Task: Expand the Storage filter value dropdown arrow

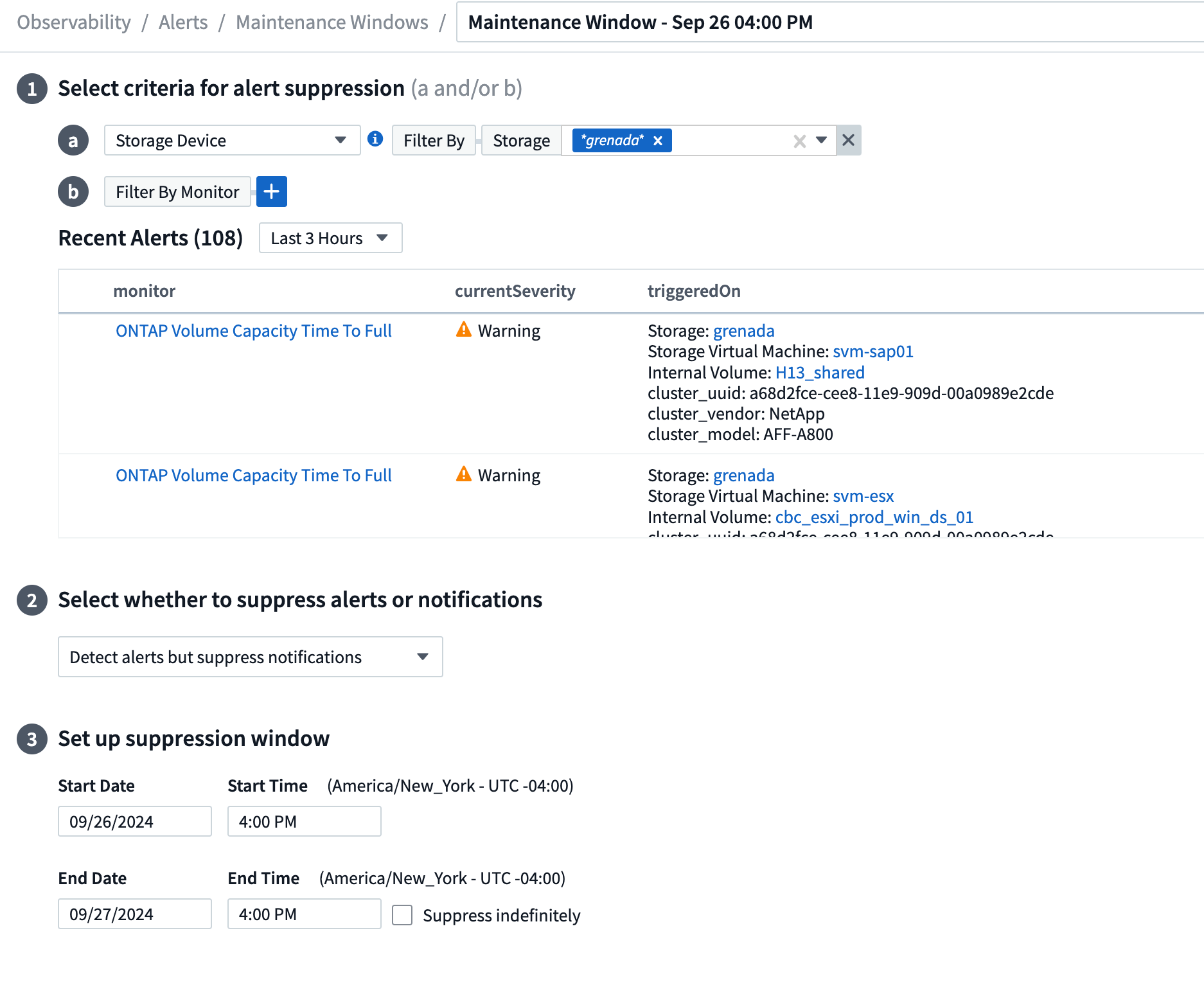Action: 821,140
